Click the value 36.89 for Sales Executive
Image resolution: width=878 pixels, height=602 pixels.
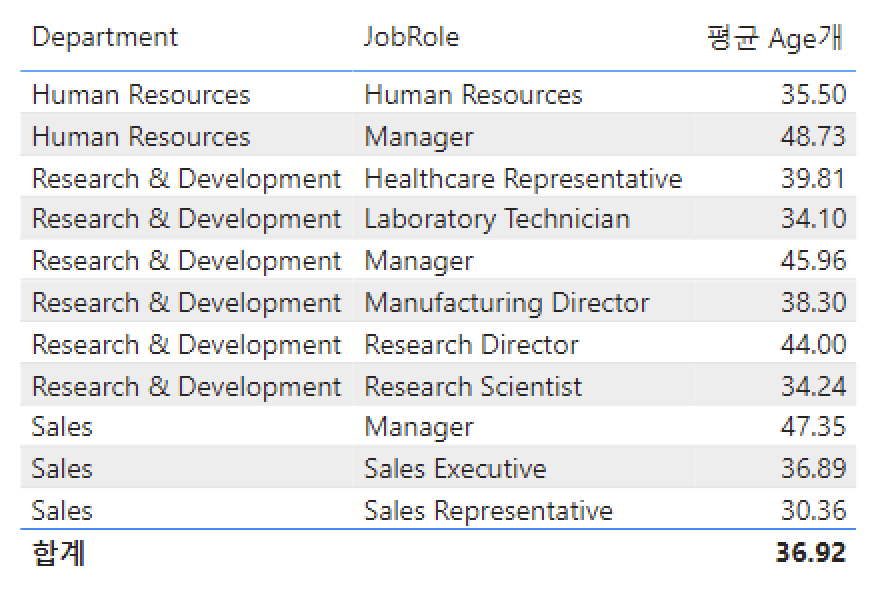click(x=812, y=469)
